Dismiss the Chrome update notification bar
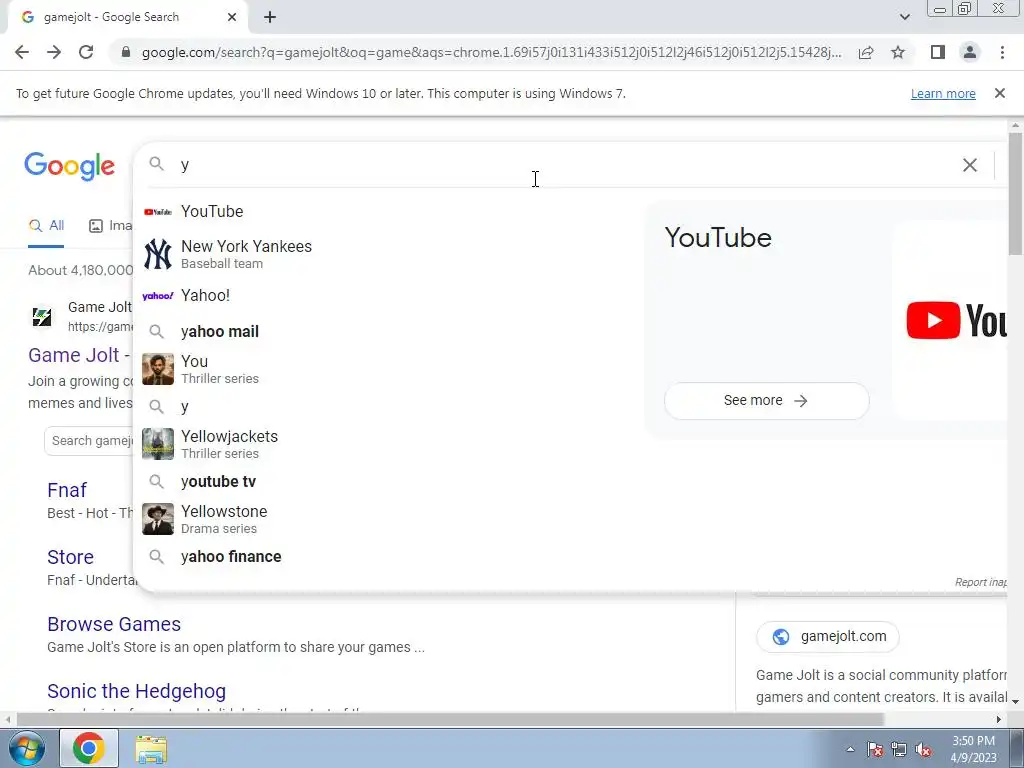Screen dimensions: 1024x768 [999, 93]
